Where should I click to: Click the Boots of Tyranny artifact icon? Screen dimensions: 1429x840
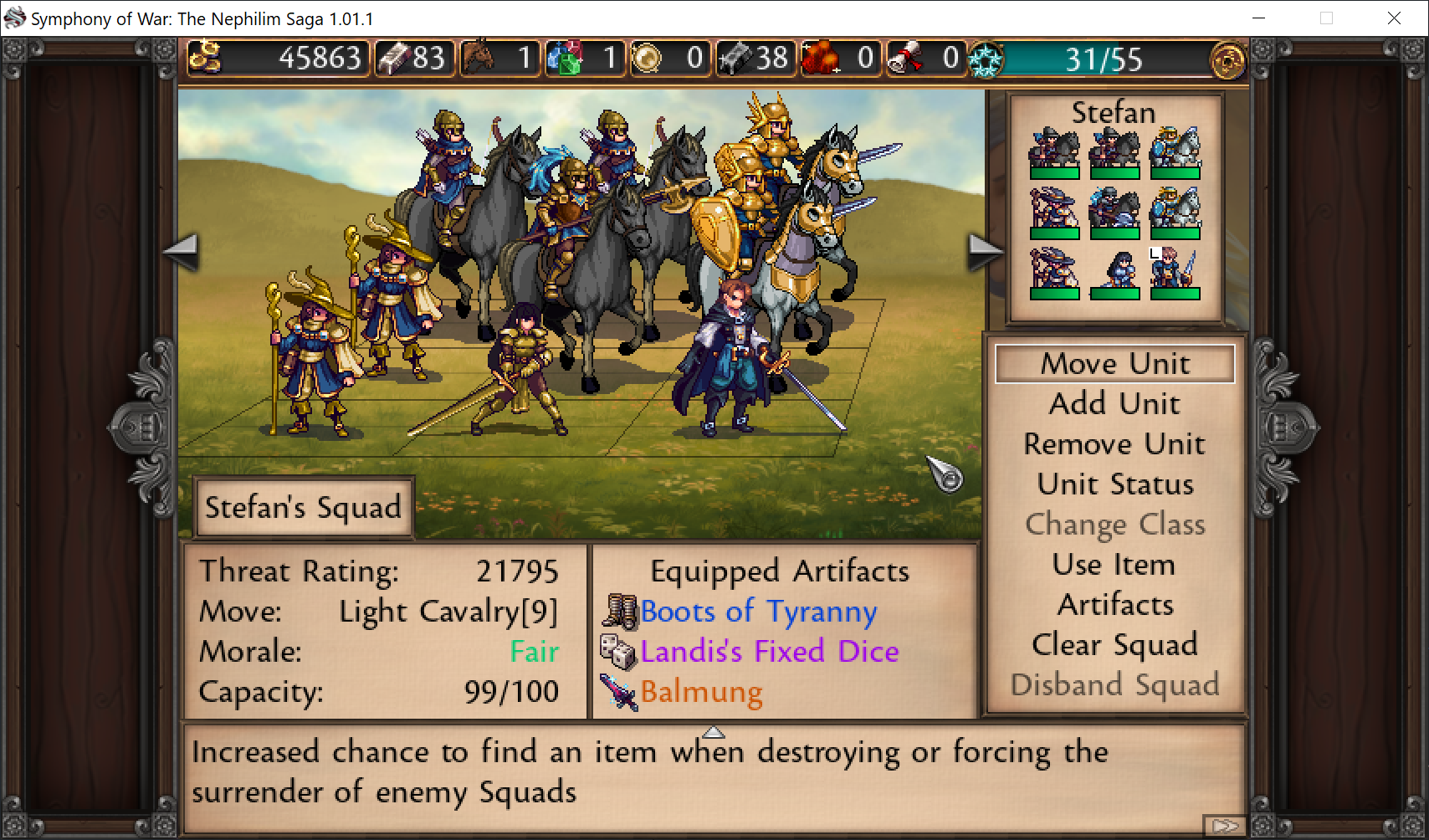pyautogui.click(x=620, y=612)
